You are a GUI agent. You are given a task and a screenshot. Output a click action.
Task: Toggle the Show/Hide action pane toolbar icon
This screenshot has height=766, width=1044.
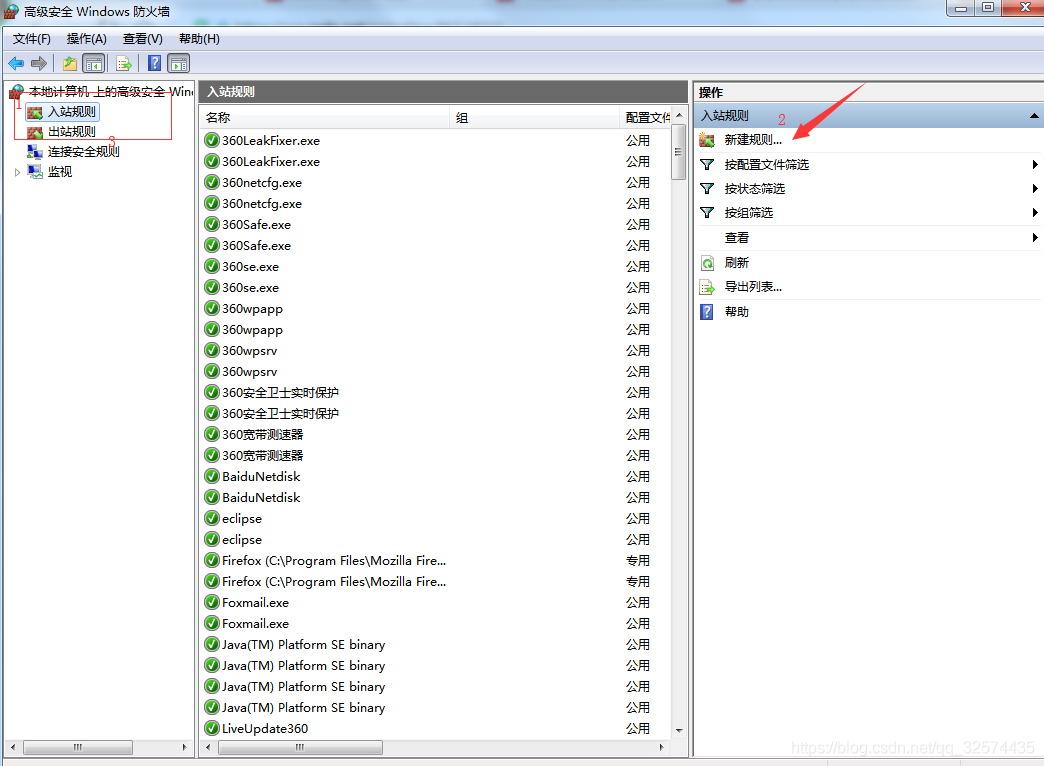click(x=178, y=63)
